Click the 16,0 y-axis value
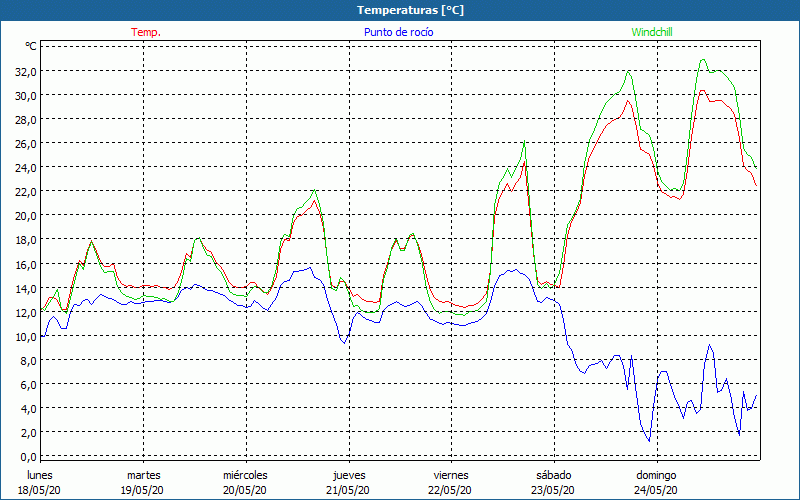 pyautogui.click(x=26, y=264)
